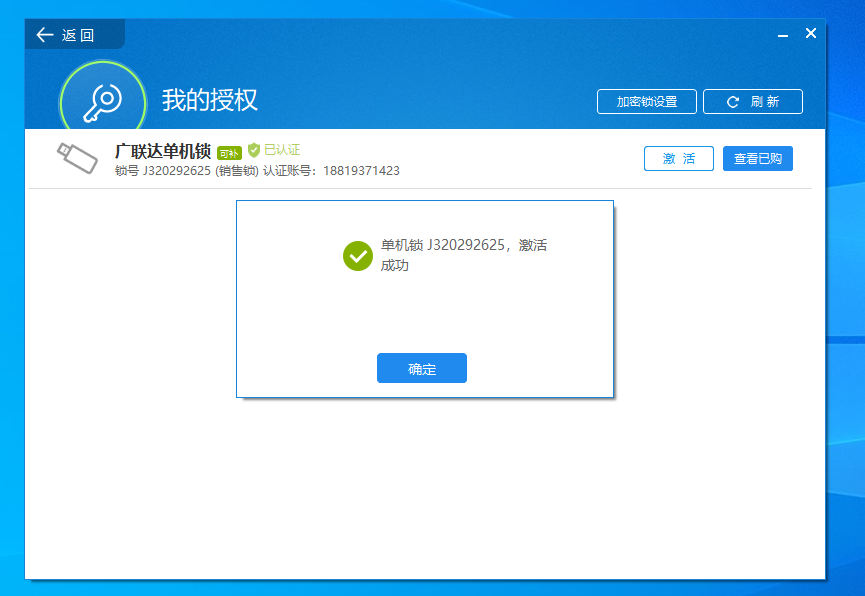This screenshot has width=865, height=596.
Task: Open 加密锁设置 settings
Action: click(x=647, y=102)
